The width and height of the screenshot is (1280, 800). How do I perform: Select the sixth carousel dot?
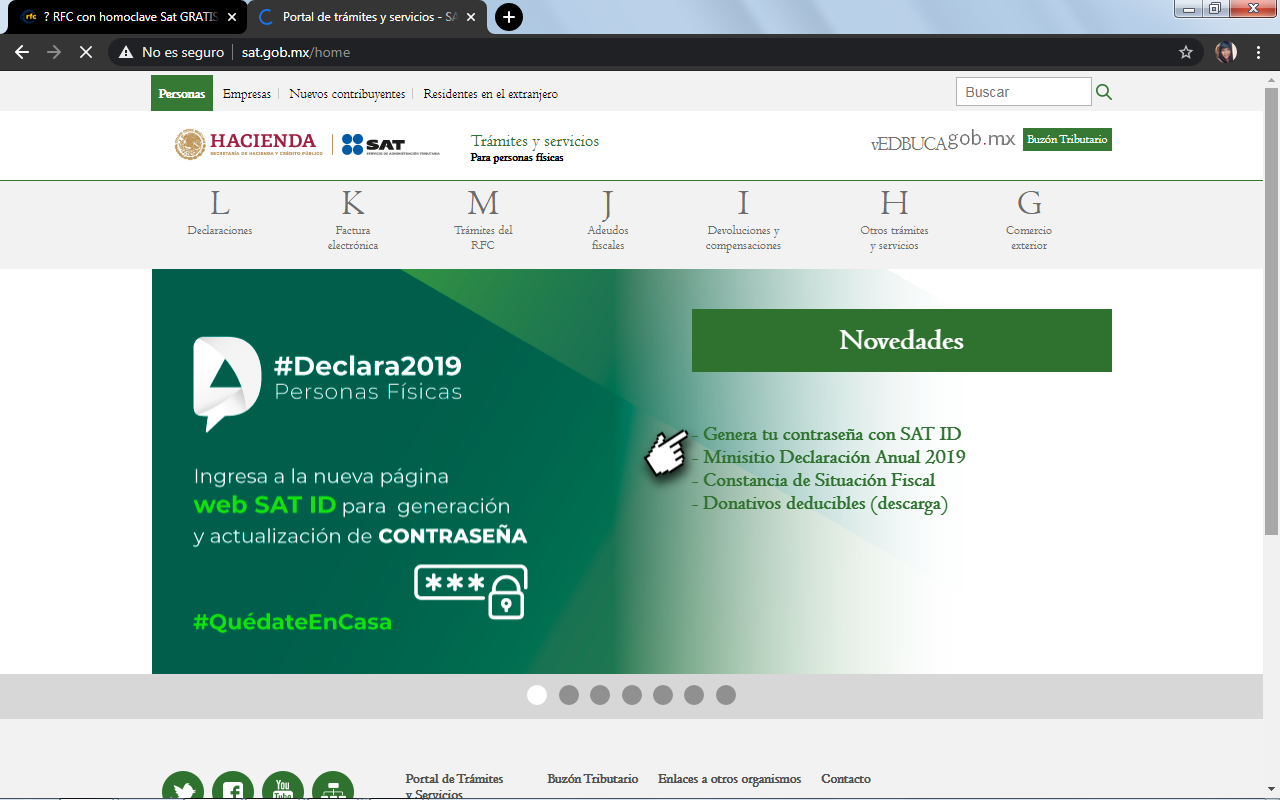point(694,695)
